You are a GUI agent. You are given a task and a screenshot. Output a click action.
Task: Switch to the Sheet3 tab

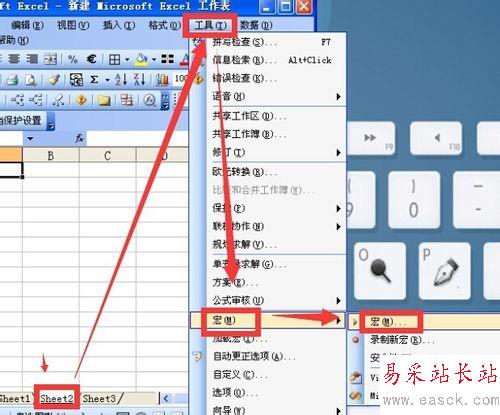click(x=99, y=398)
